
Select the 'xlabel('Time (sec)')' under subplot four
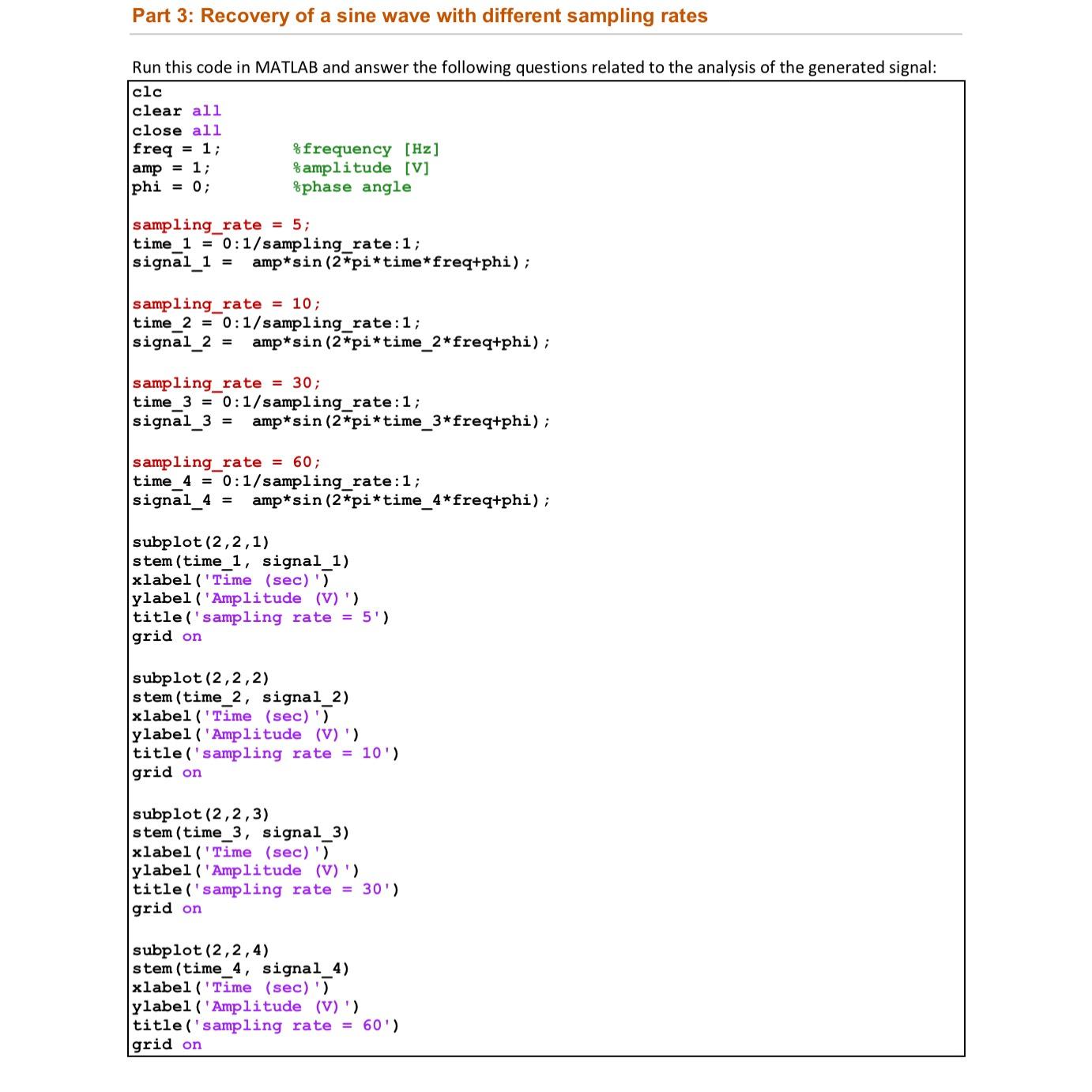(x=230, y=987)
